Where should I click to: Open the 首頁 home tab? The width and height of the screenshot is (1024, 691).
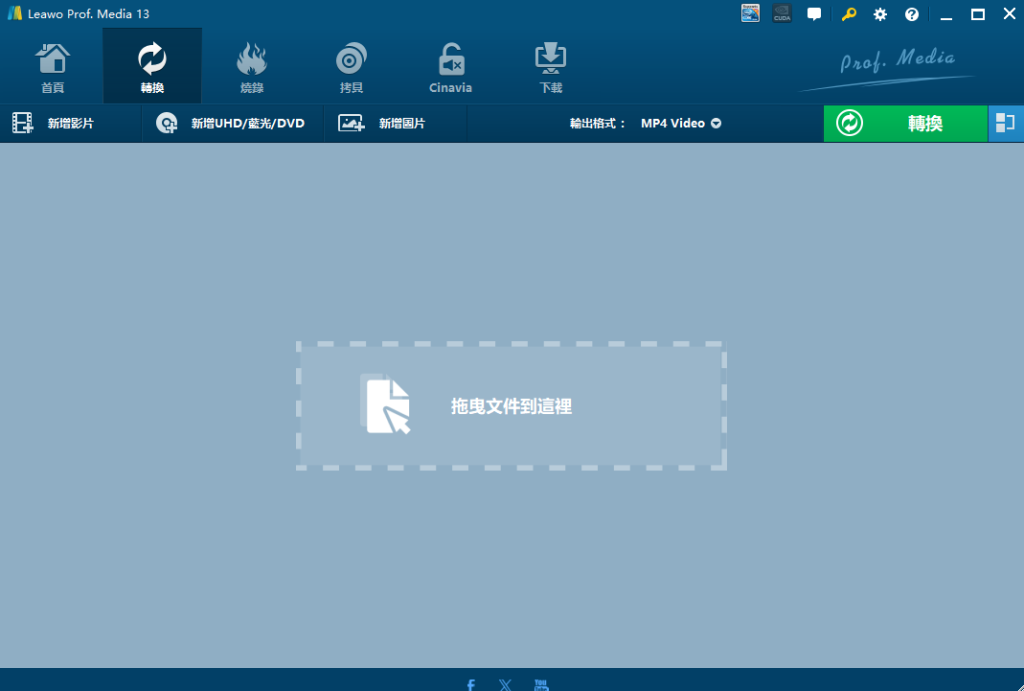(52, 67)
